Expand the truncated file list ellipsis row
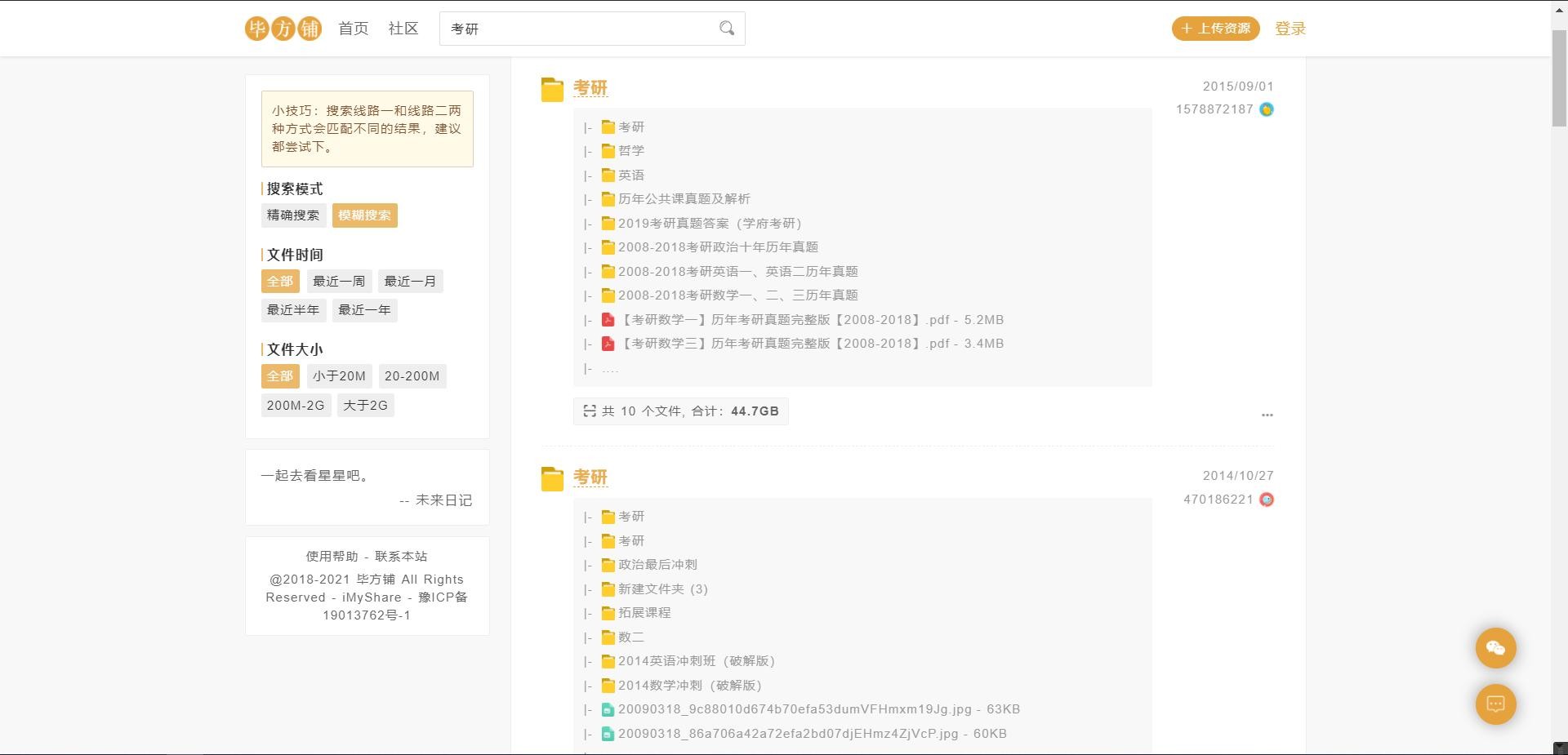Screen dimensions: 1568x755 609,369
